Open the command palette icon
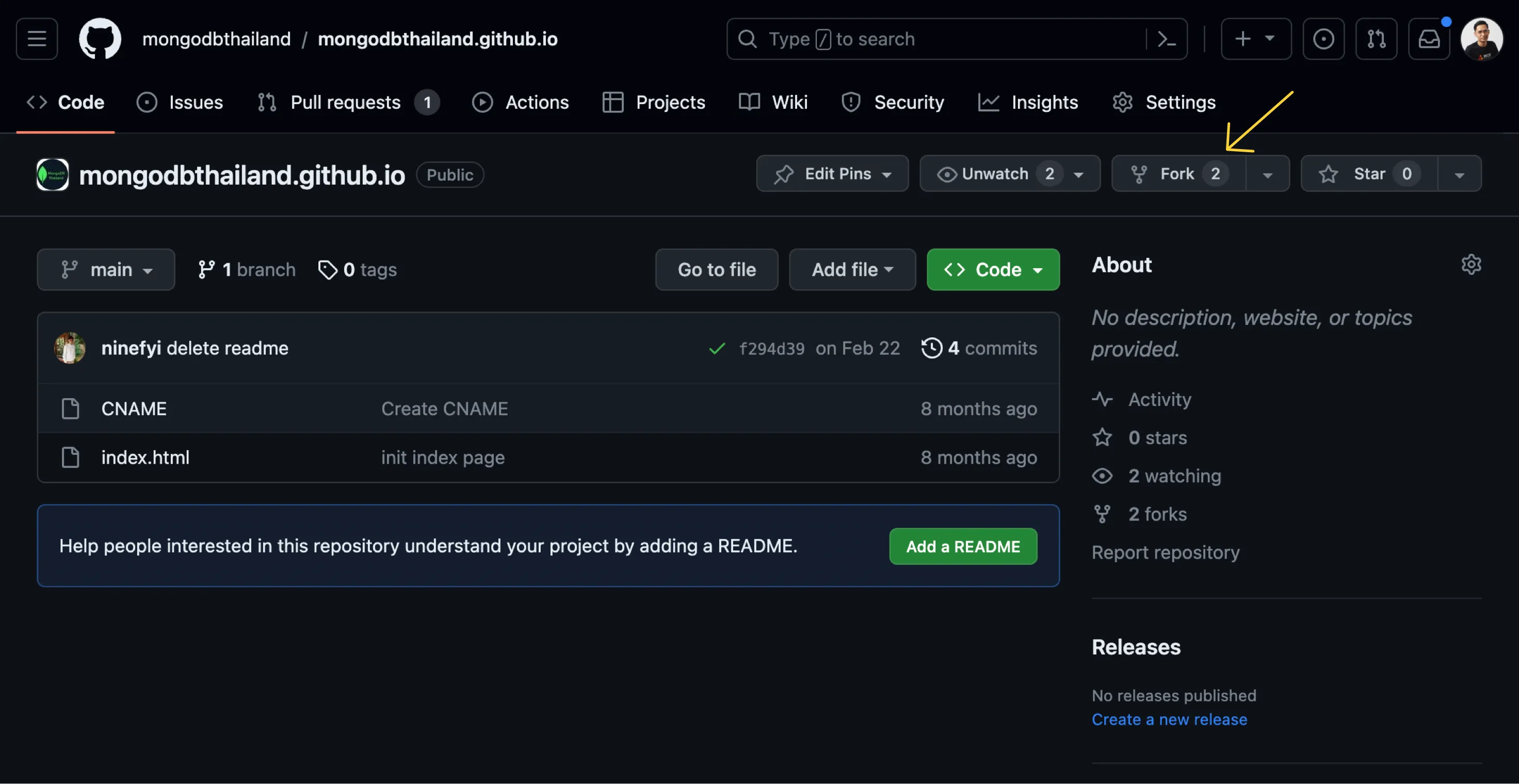Viewport: 1519px width, 784px height. (x=1167, y=39)
